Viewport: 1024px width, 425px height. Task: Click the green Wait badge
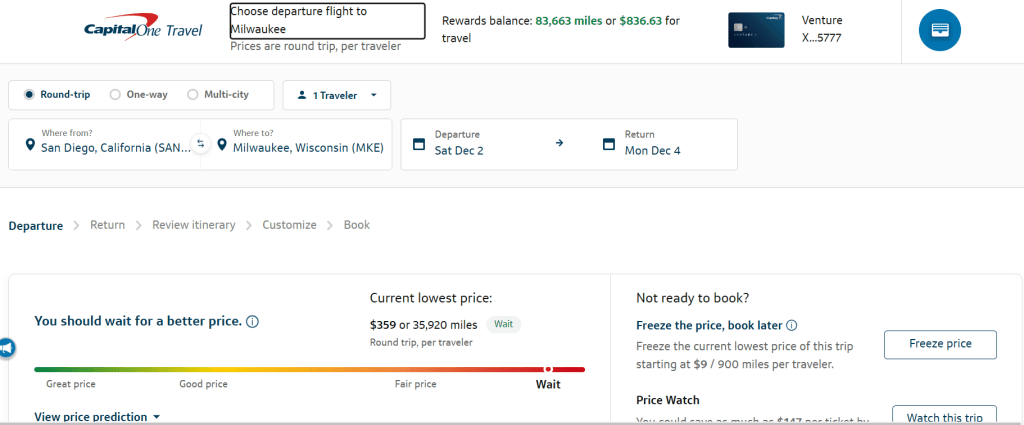click(504, 324)
